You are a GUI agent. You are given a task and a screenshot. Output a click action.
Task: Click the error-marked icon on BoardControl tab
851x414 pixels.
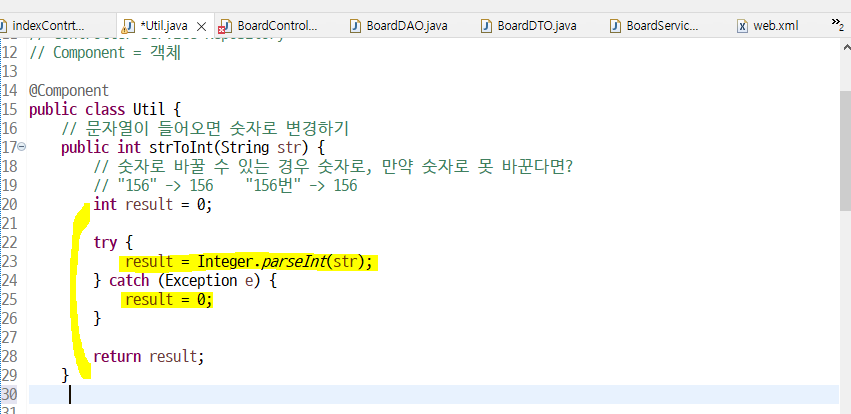[226, 26]
